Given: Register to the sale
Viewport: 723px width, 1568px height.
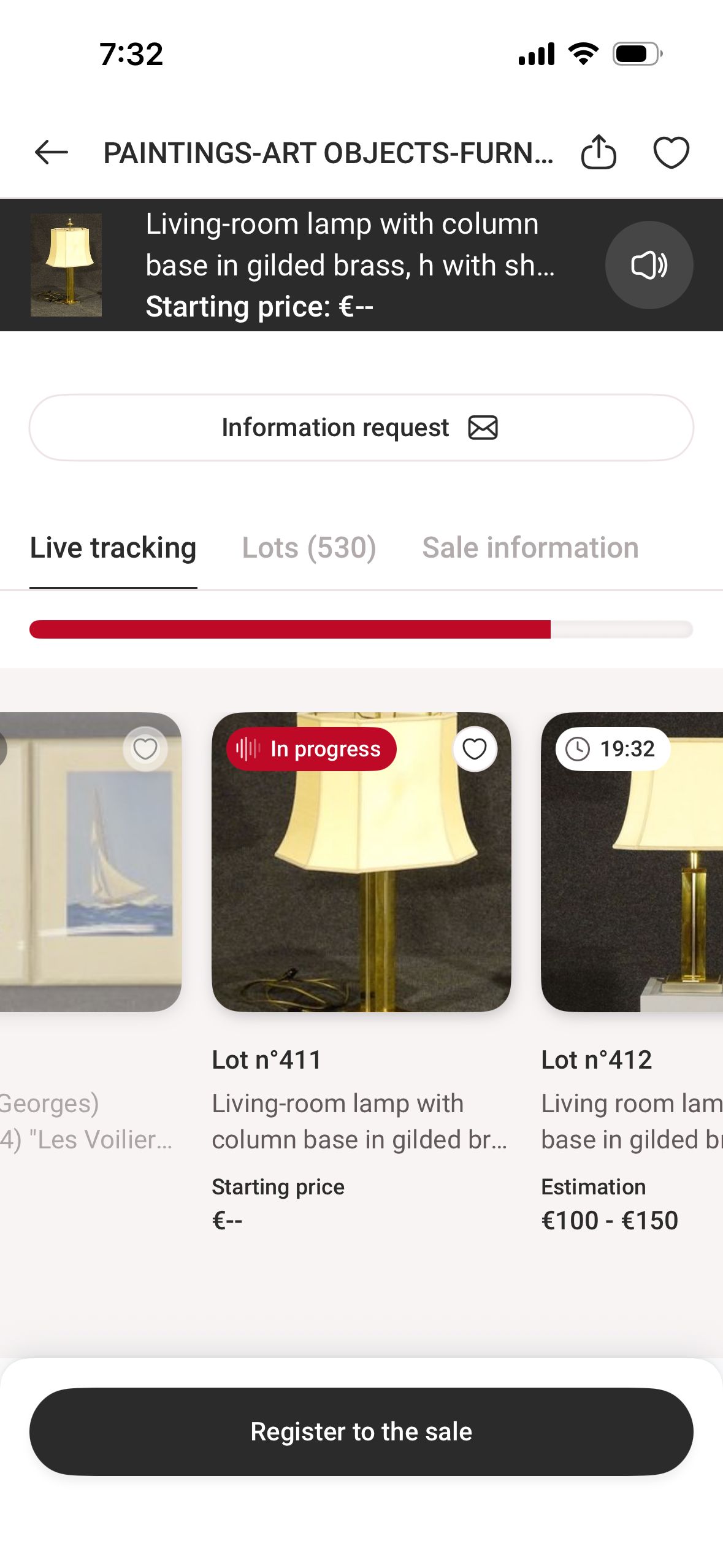Looking at the screenshot, I should pos(361,1431).
